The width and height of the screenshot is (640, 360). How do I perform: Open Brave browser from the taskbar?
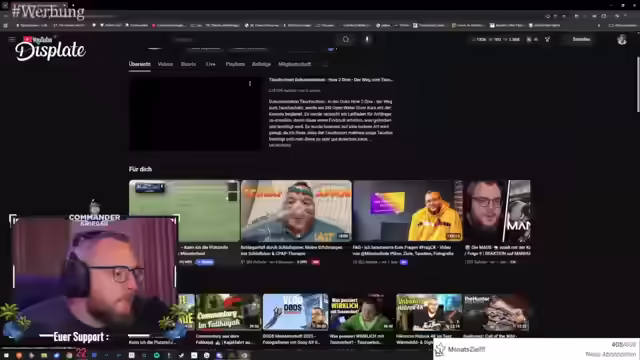19,356
